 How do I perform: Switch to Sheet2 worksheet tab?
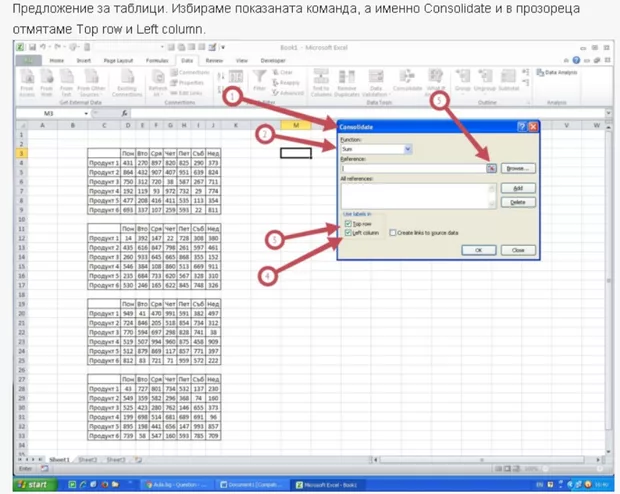pyautogui.click(x=87, y=460)
